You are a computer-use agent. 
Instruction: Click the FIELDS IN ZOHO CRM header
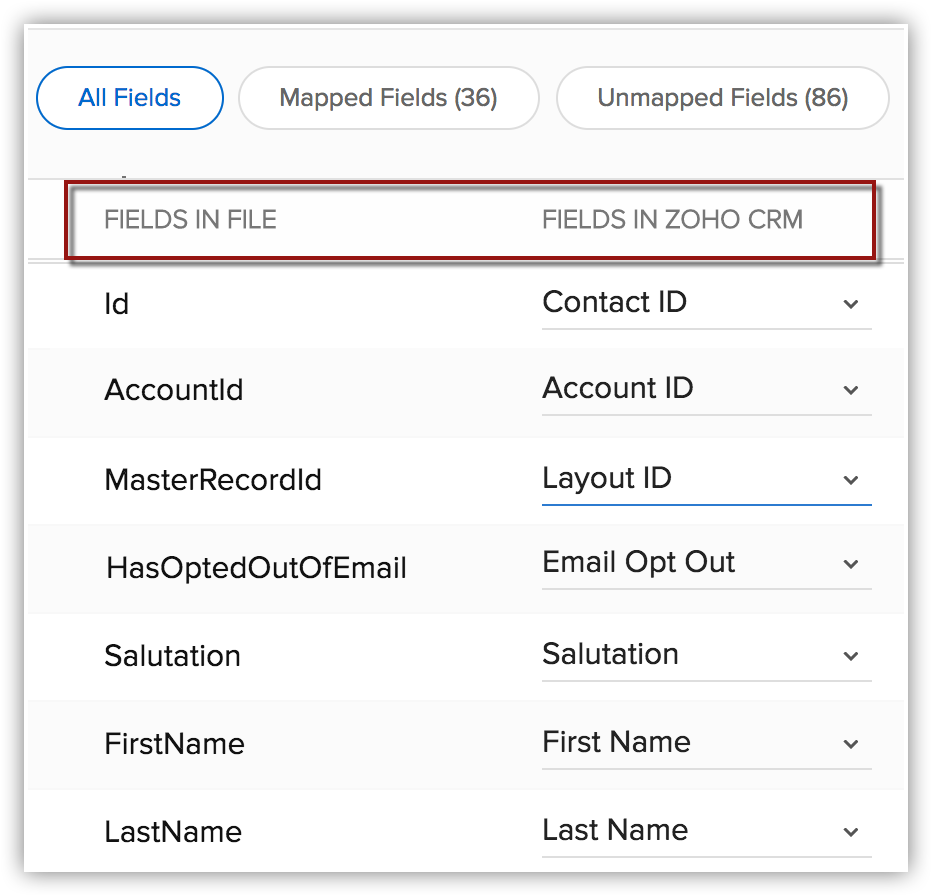click(x=672, y=220)
